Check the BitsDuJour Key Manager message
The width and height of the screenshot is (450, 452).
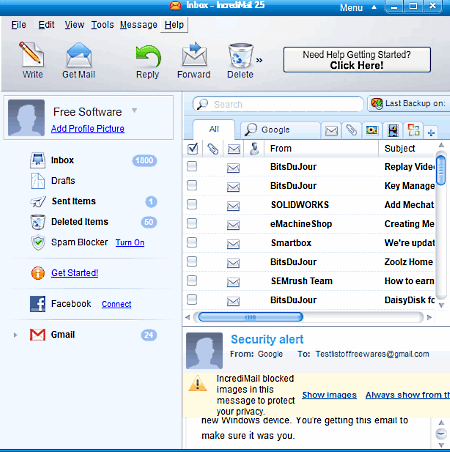(x=192, y=185)
